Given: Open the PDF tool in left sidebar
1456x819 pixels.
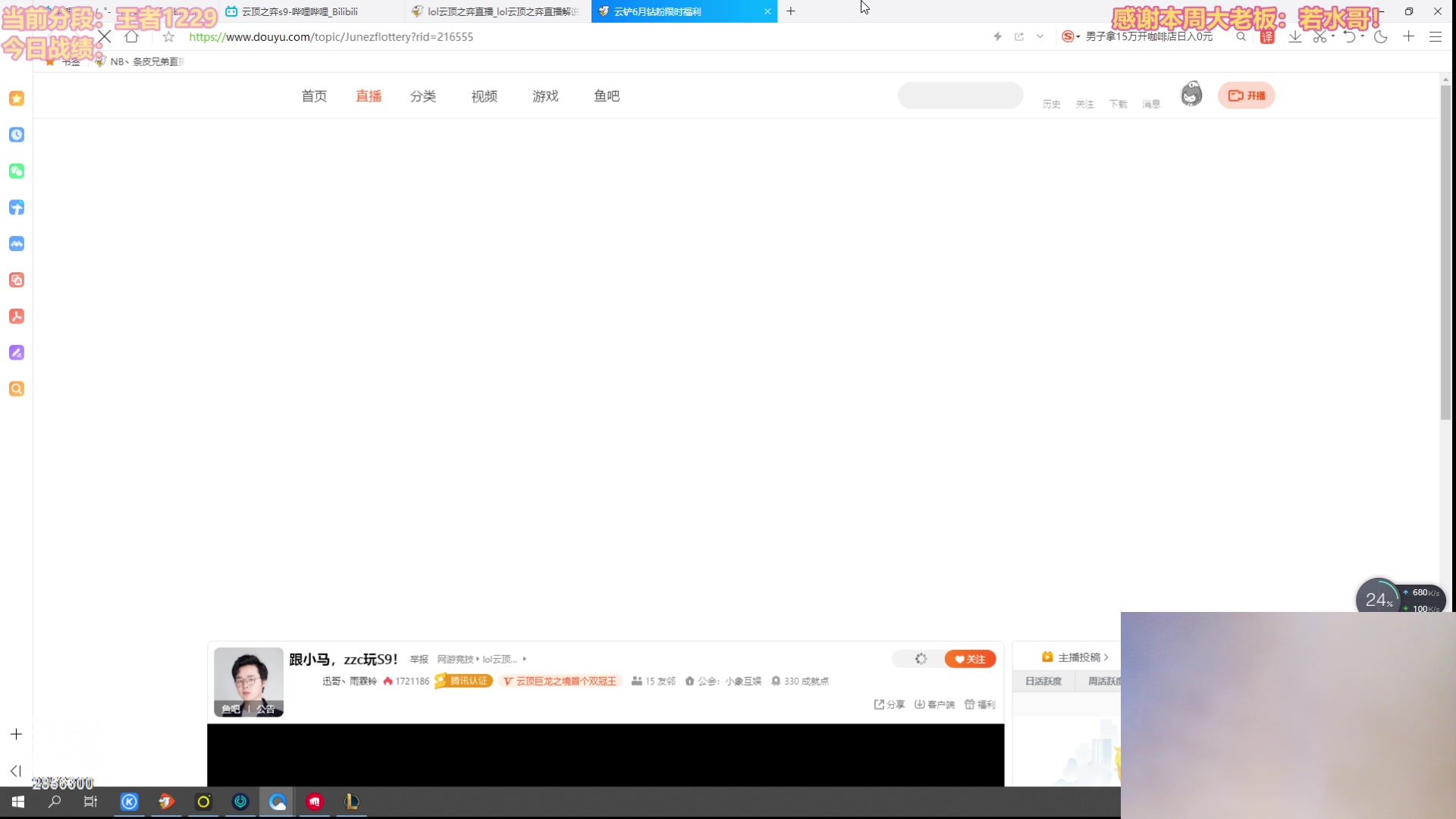Looking at the screenshot, I should (x=16, y=316).
